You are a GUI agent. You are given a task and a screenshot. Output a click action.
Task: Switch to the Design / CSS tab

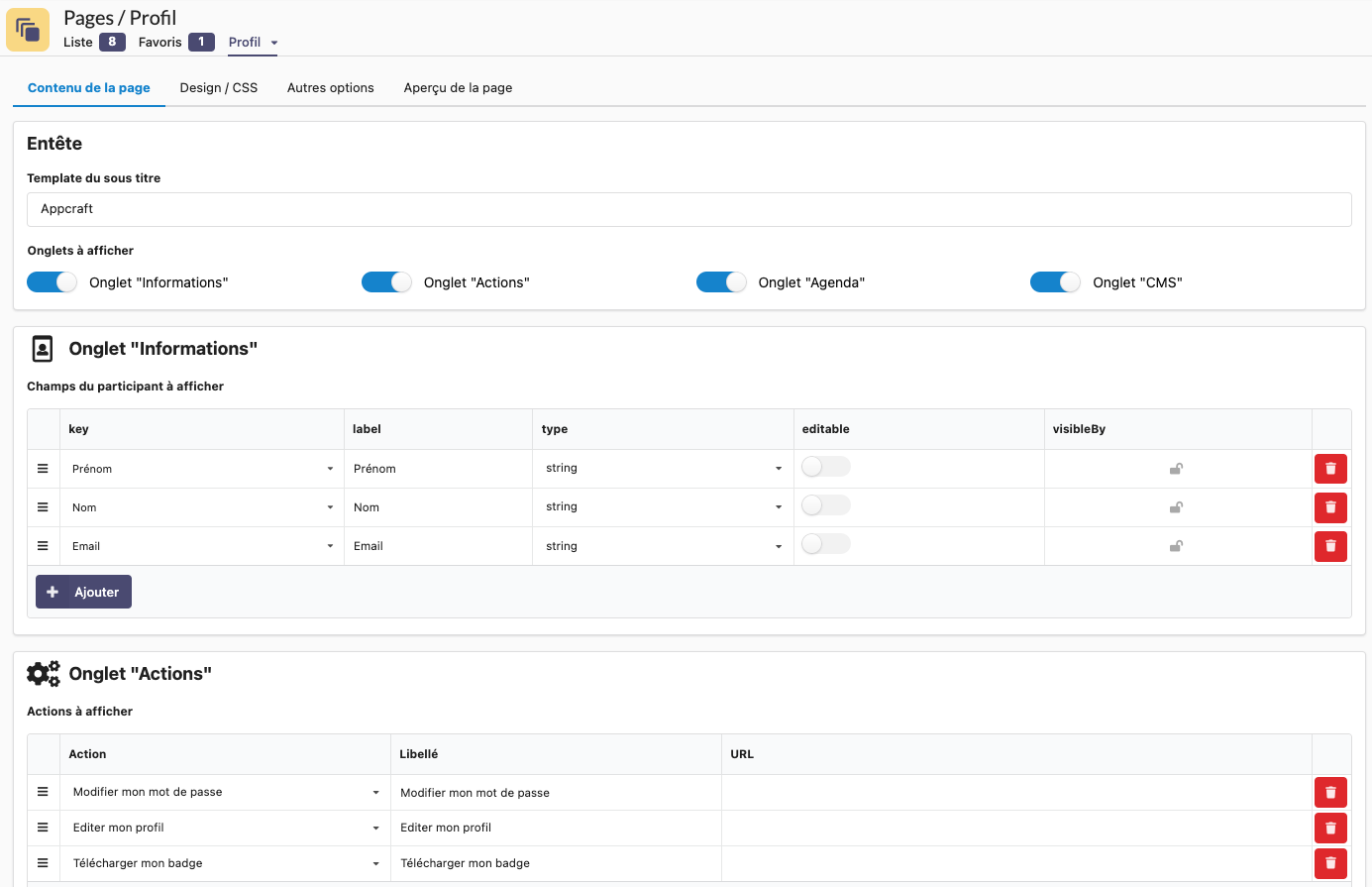tap(219, 88)
